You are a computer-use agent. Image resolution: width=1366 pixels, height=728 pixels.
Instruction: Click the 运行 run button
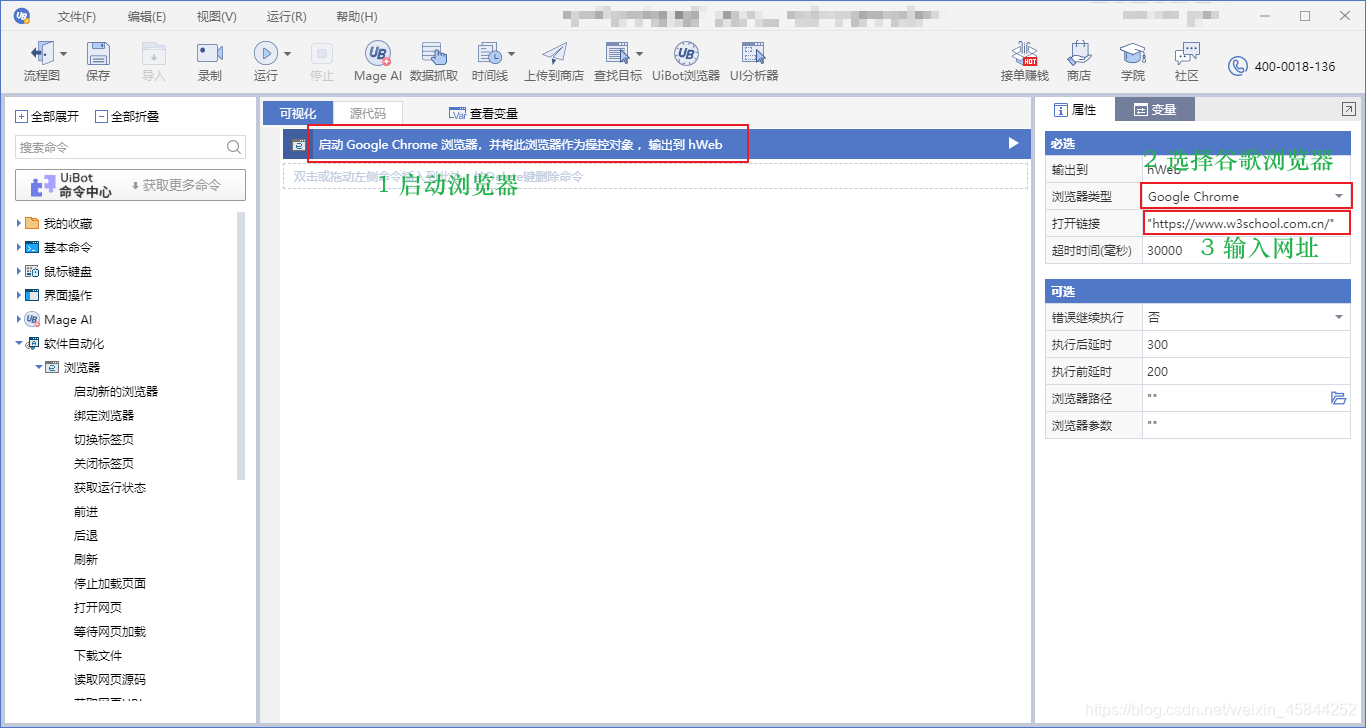click(x=265, y=61)
